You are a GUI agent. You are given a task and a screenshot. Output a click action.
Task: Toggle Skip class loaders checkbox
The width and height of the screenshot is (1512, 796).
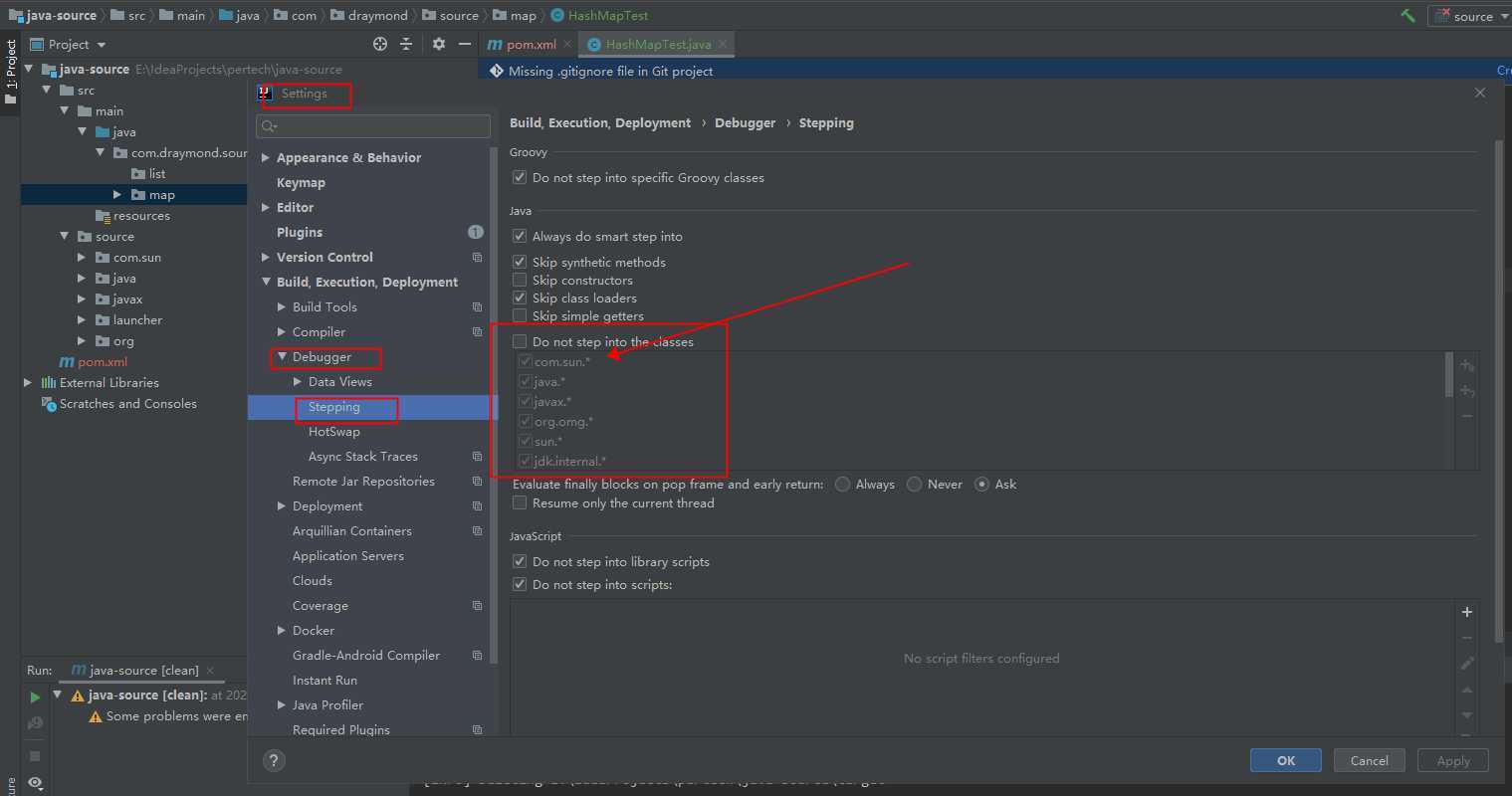pyautogui.click(x=520, y=298)
